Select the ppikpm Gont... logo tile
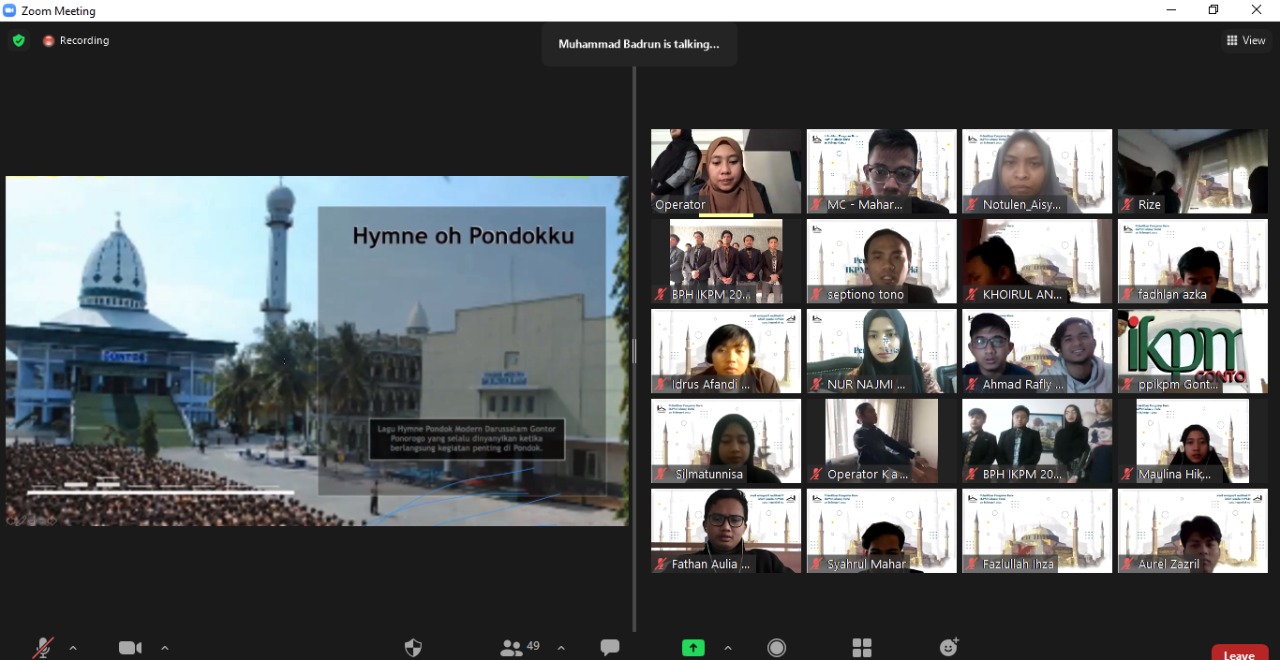 pyautogui.click(x=1193, y=351)
